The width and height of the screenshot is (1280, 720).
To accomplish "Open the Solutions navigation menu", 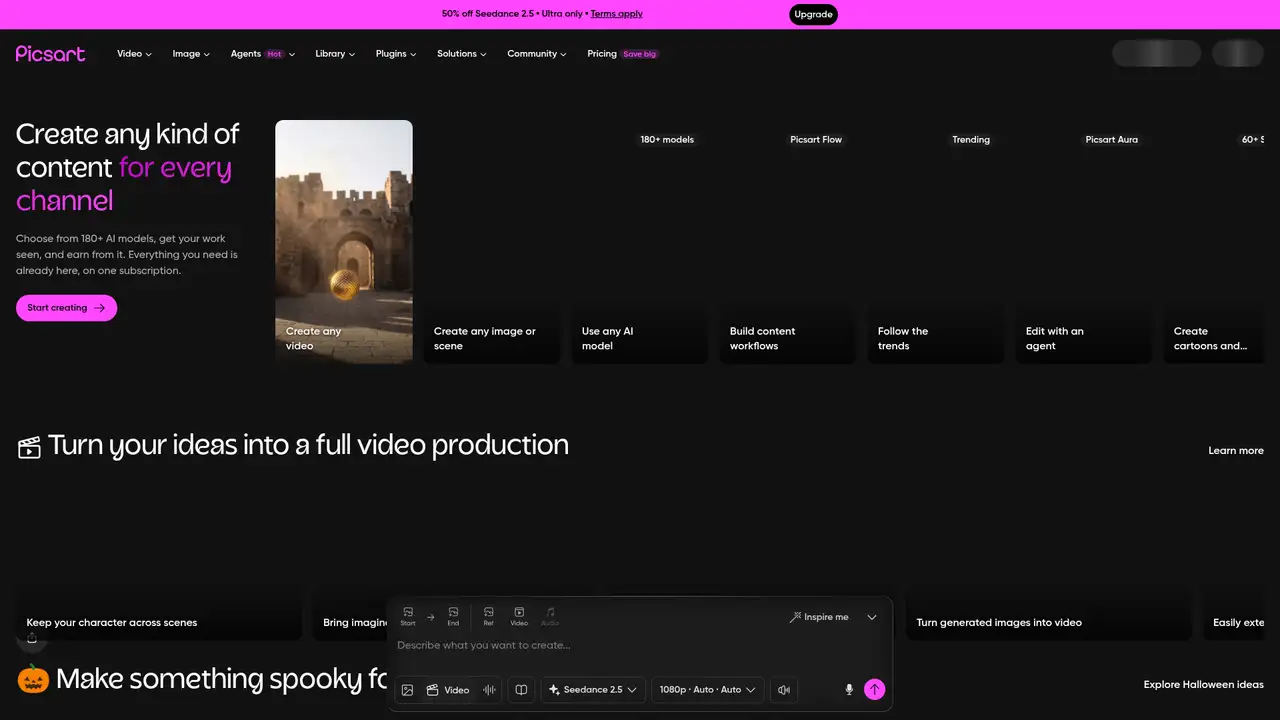I will (x=462, y=54).
